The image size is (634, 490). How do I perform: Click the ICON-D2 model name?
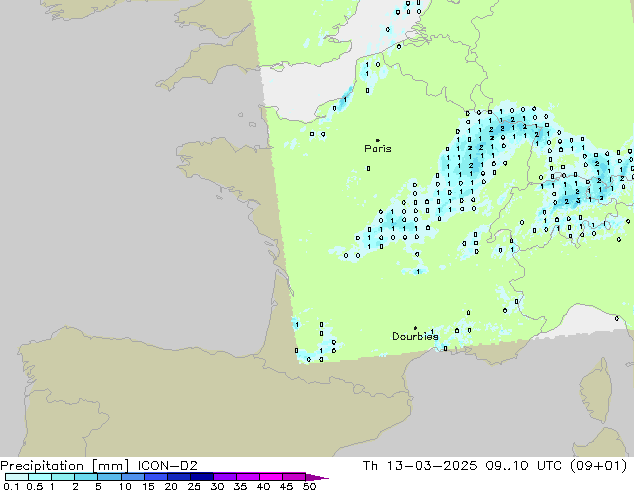click(x=167, y=466)
